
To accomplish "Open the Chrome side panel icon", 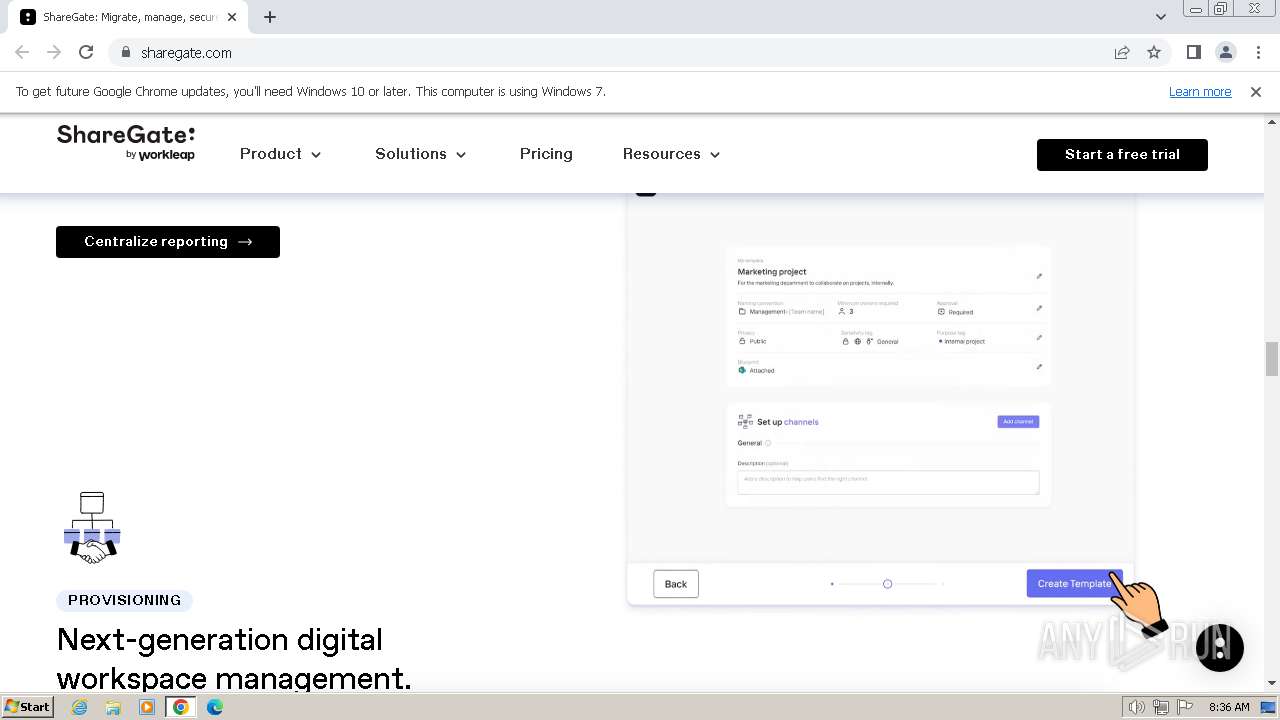I will pyautogui.click(x=1194, y=52).
